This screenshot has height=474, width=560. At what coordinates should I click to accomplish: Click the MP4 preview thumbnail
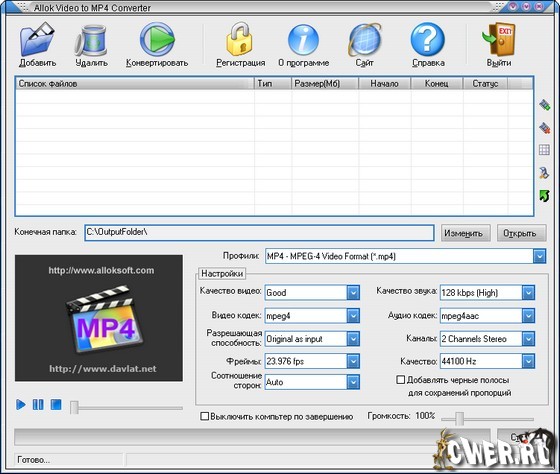coord(99,318)
